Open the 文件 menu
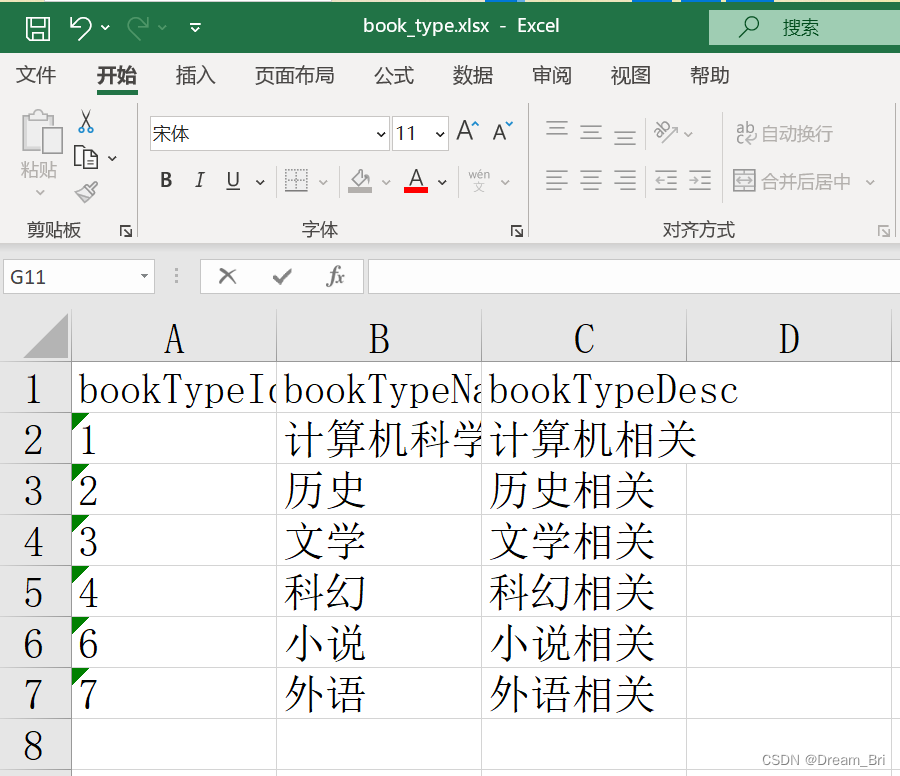This screenshot has height=776, width=900. click(36, 75)
